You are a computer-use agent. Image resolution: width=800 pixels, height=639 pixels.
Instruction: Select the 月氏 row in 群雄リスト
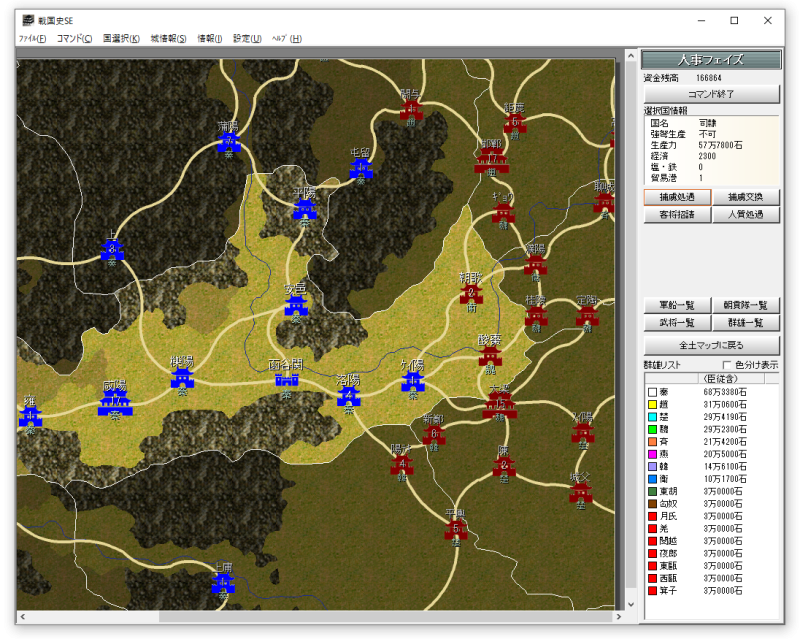712,516
